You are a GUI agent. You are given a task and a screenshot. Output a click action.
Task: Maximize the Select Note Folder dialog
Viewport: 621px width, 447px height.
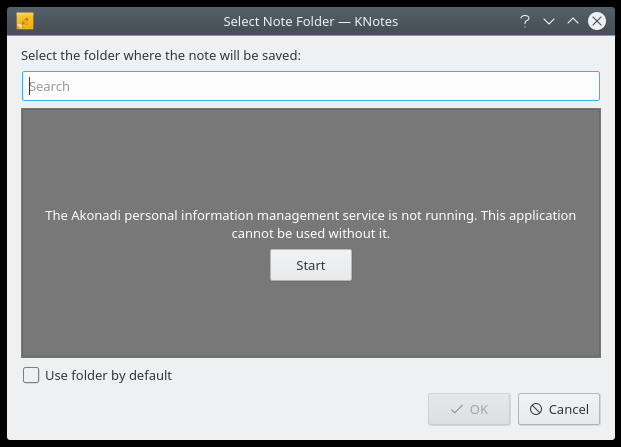tap(573, 20)
